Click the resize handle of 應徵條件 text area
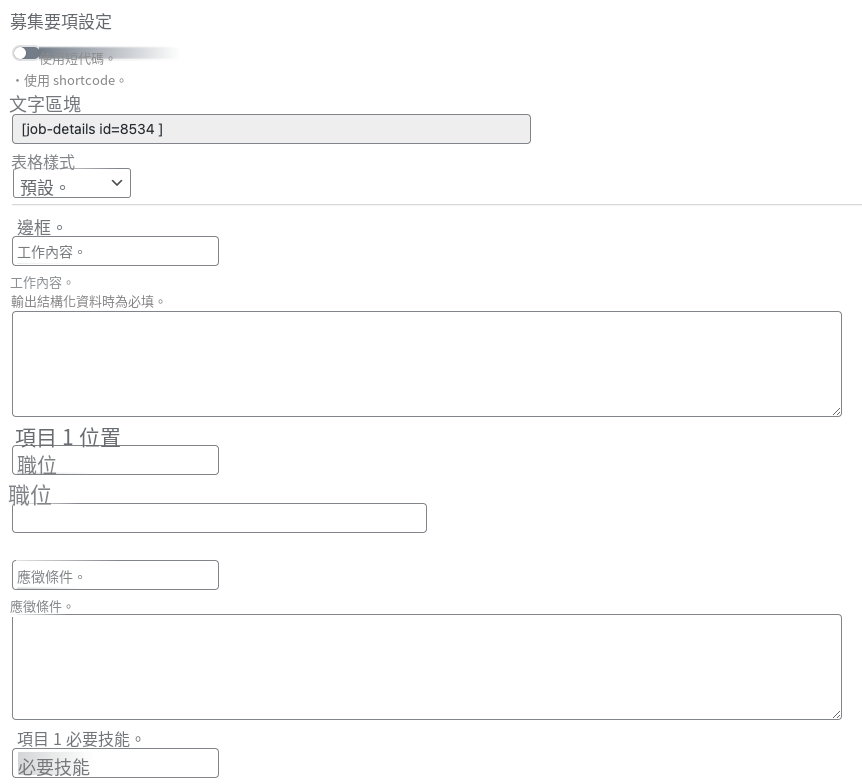862x784 pixels. click(x=836, y=714)
